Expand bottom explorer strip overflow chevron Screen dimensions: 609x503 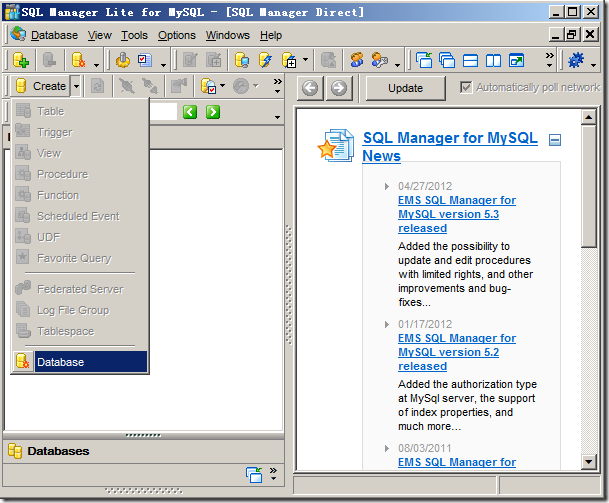click(273, 474)
